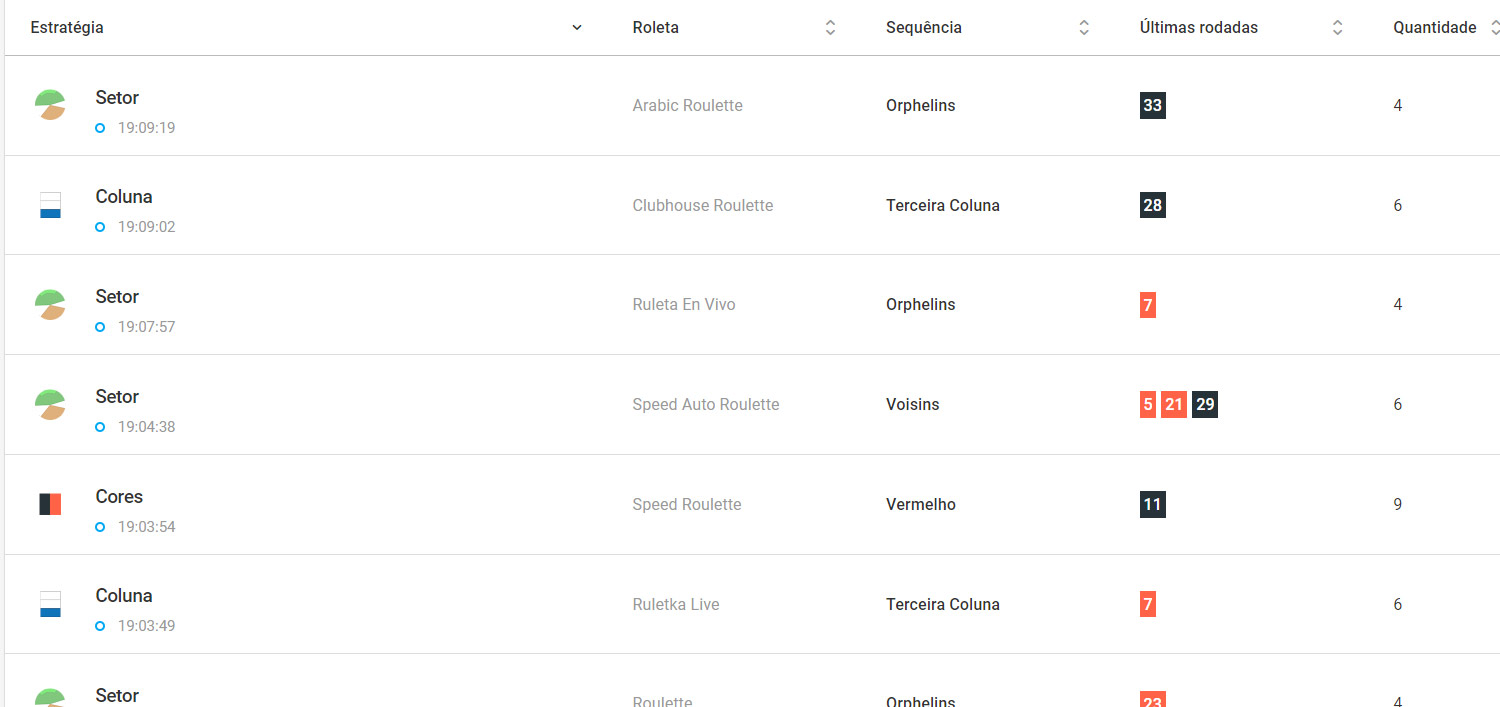Click the Coluna icon for Ruletka Live
This screenshot has height=707, width=1500.
(x=50, y=604)
